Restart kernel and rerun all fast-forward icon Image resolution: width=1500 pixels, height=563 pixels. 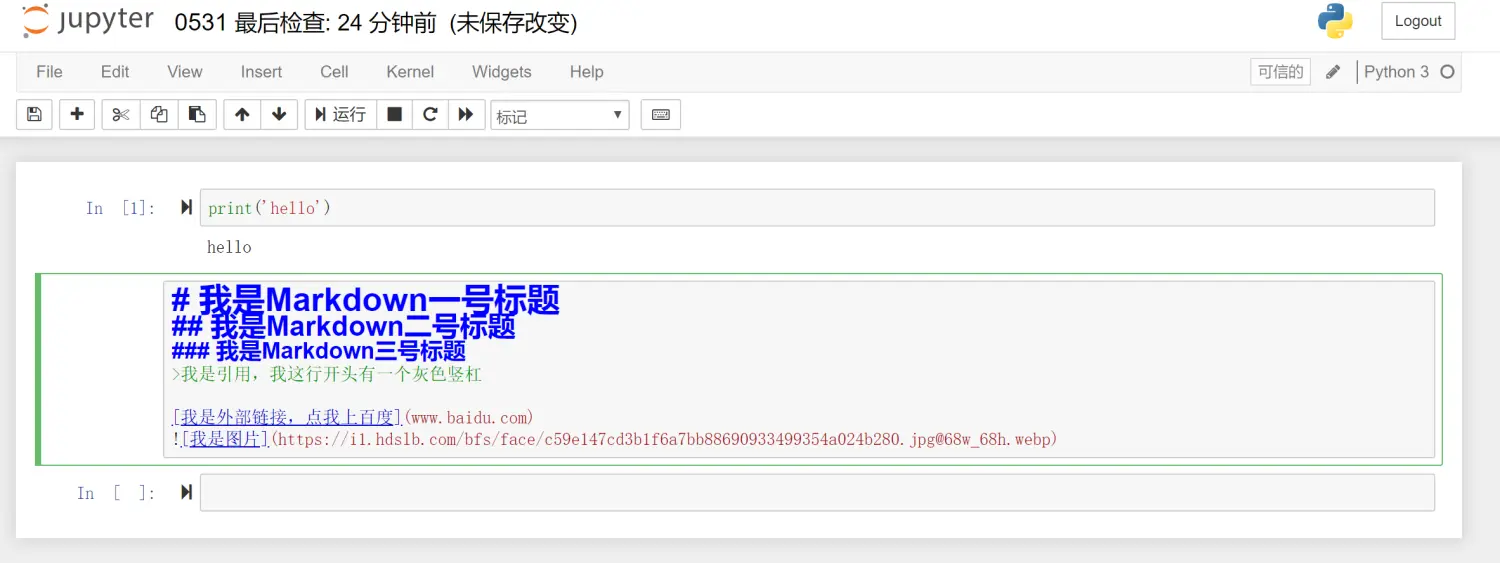466,115
